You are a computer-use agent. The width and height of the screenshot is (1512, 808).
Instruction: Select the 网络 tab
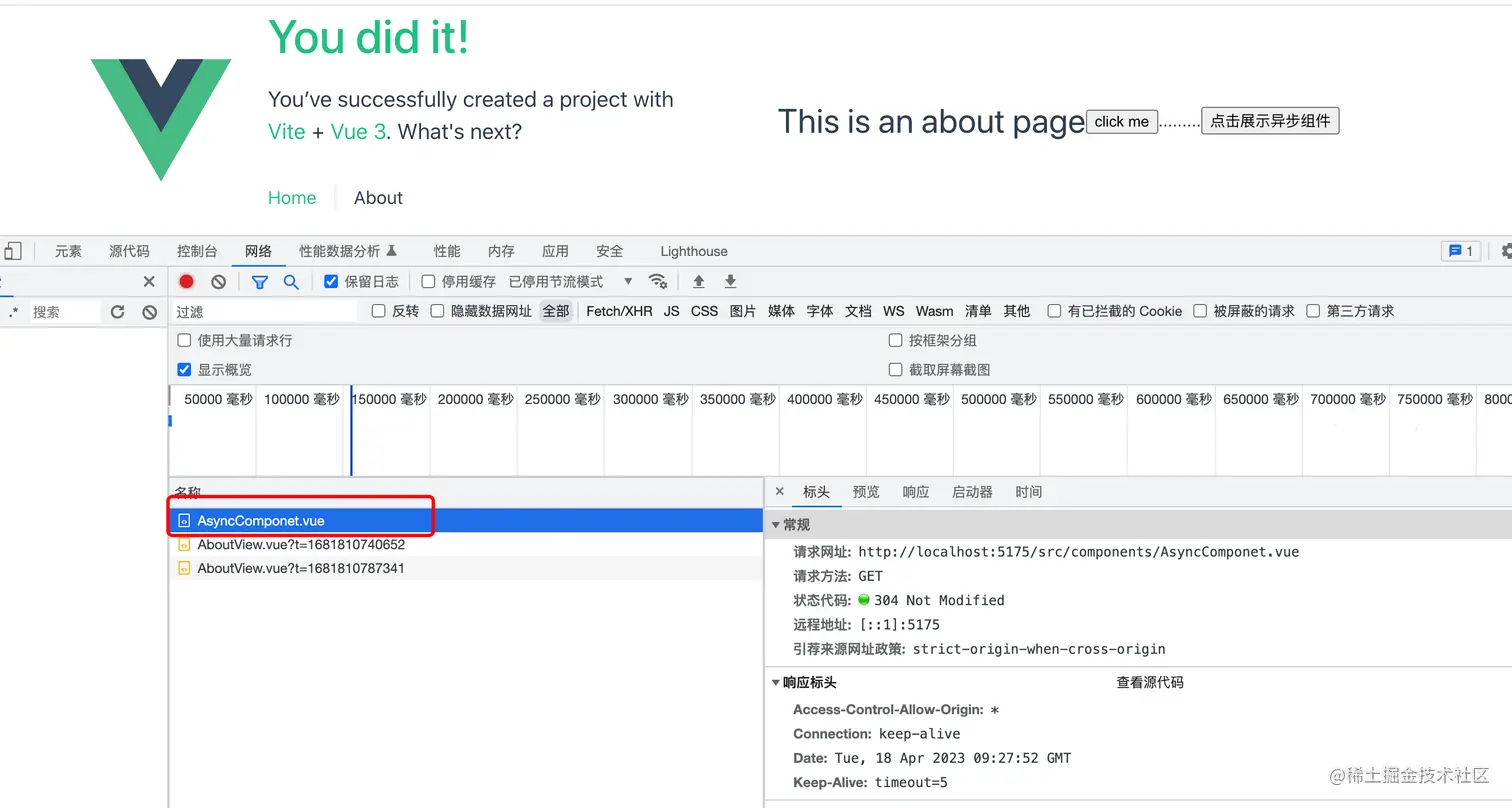coord(258,251)
